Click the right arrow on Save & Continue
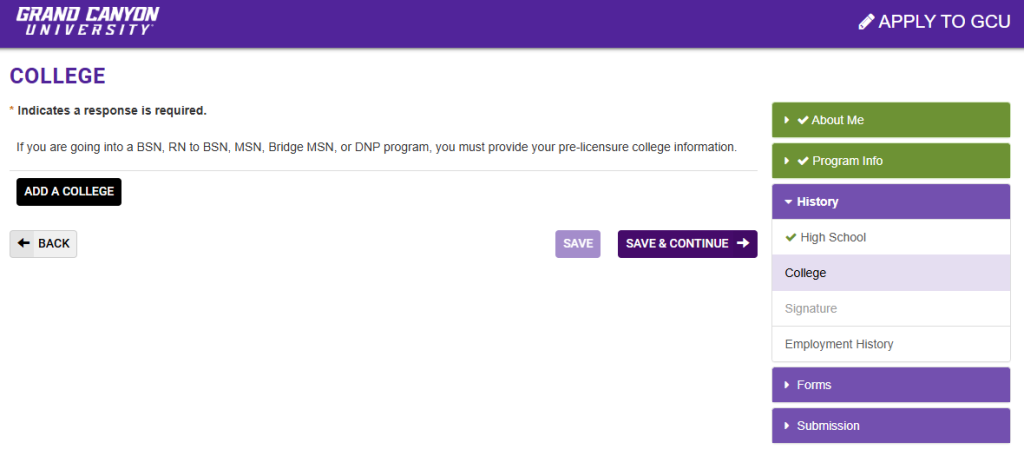1024x456 pixels. (742, 243)
